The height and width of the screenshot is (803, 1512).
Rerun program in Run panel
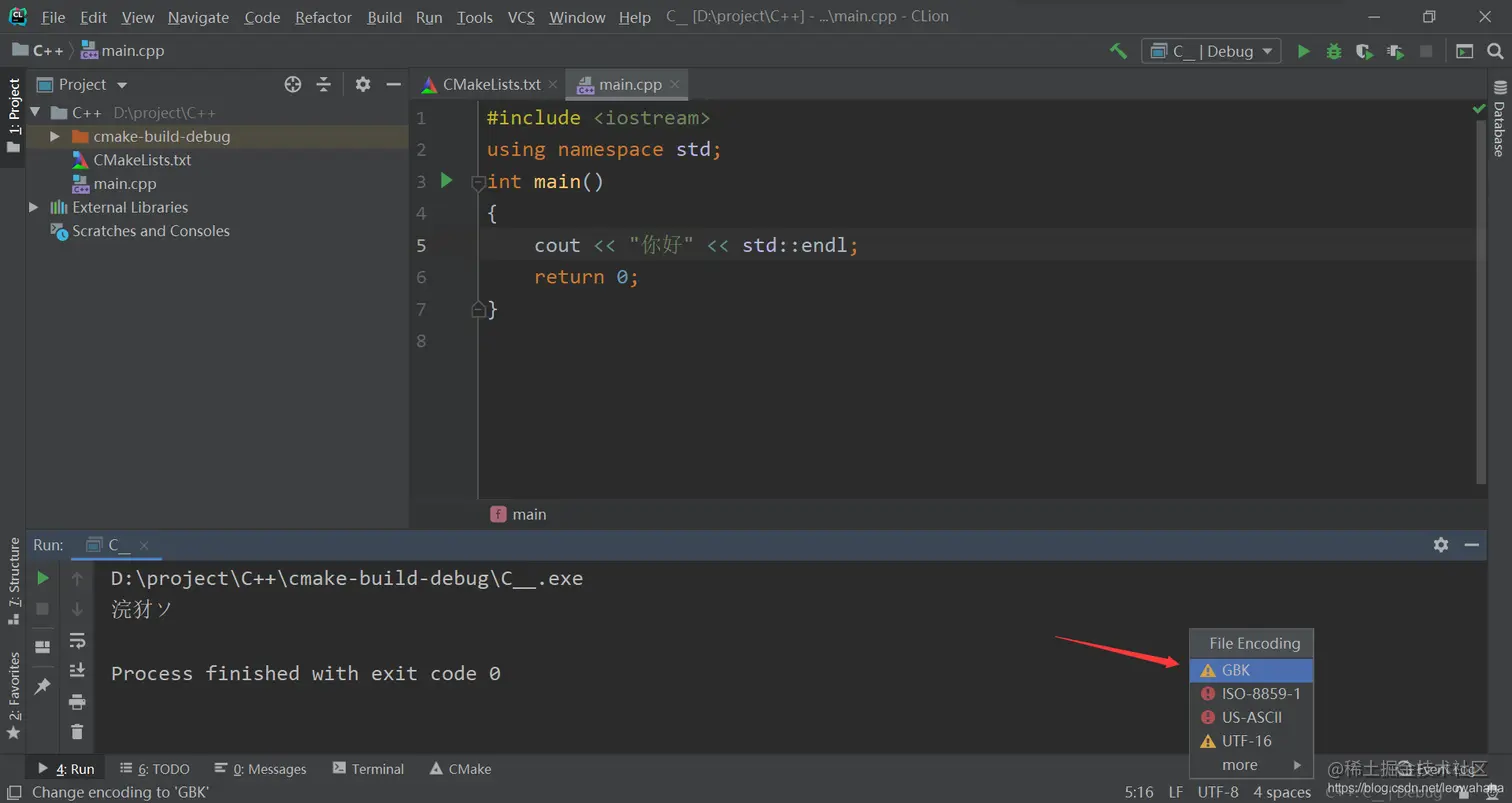coord(42,578)
